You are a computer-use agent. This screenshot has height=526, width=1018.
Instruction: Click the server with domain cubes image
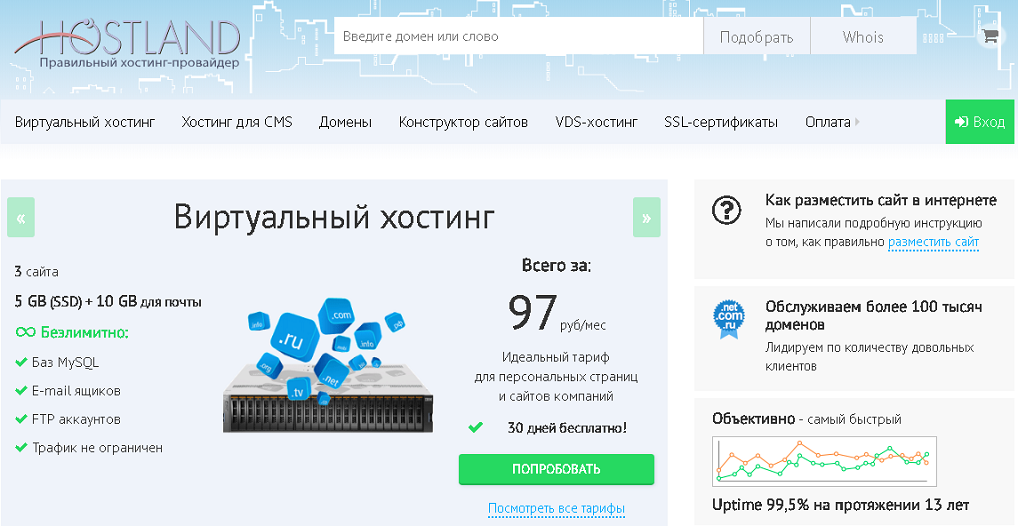(x=329, y=365)
